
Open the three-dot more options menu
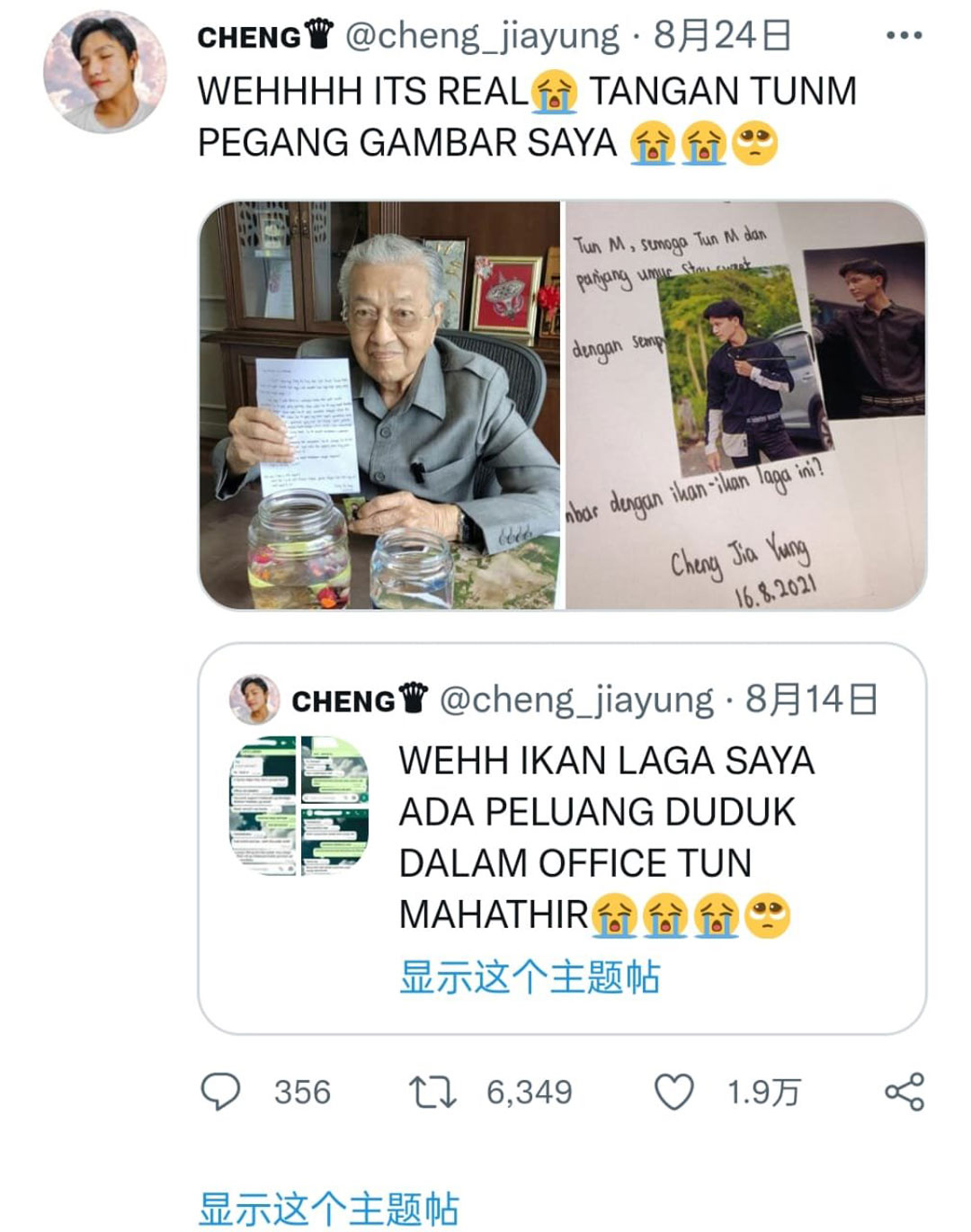coord(904,36)
